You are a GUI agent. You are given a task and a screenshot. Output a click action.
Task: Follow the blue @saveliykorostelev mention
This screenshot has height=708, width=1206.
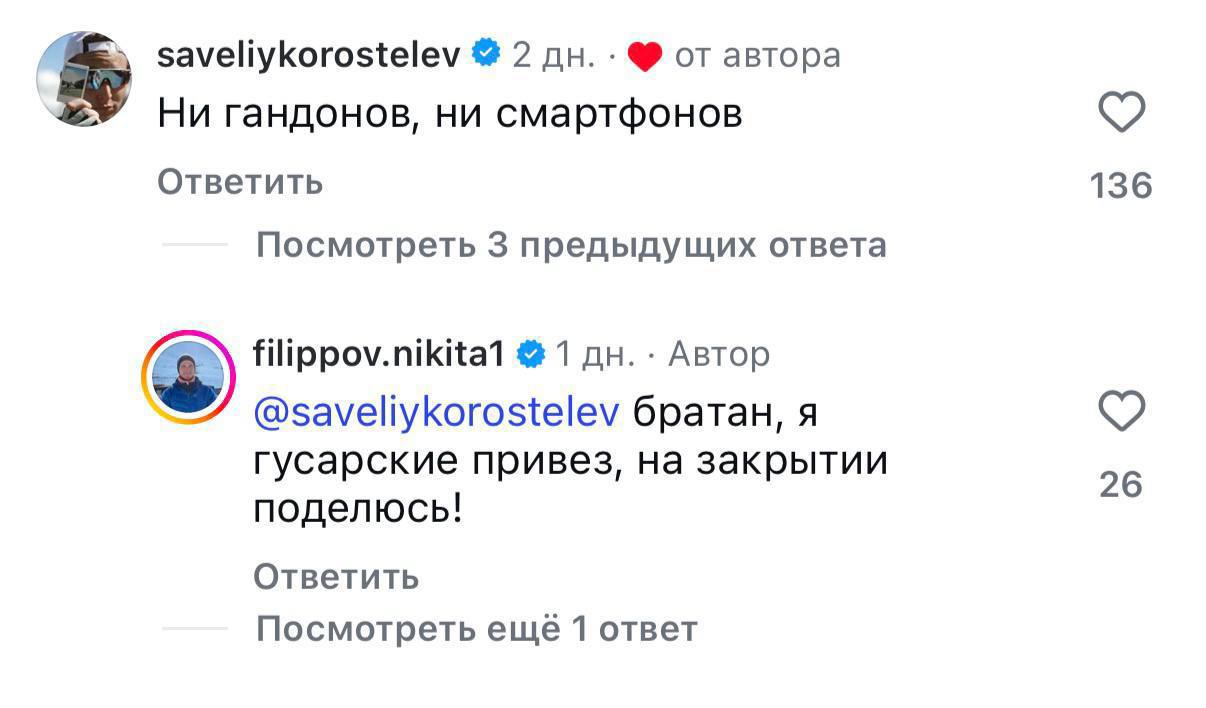tap(438, 412)
